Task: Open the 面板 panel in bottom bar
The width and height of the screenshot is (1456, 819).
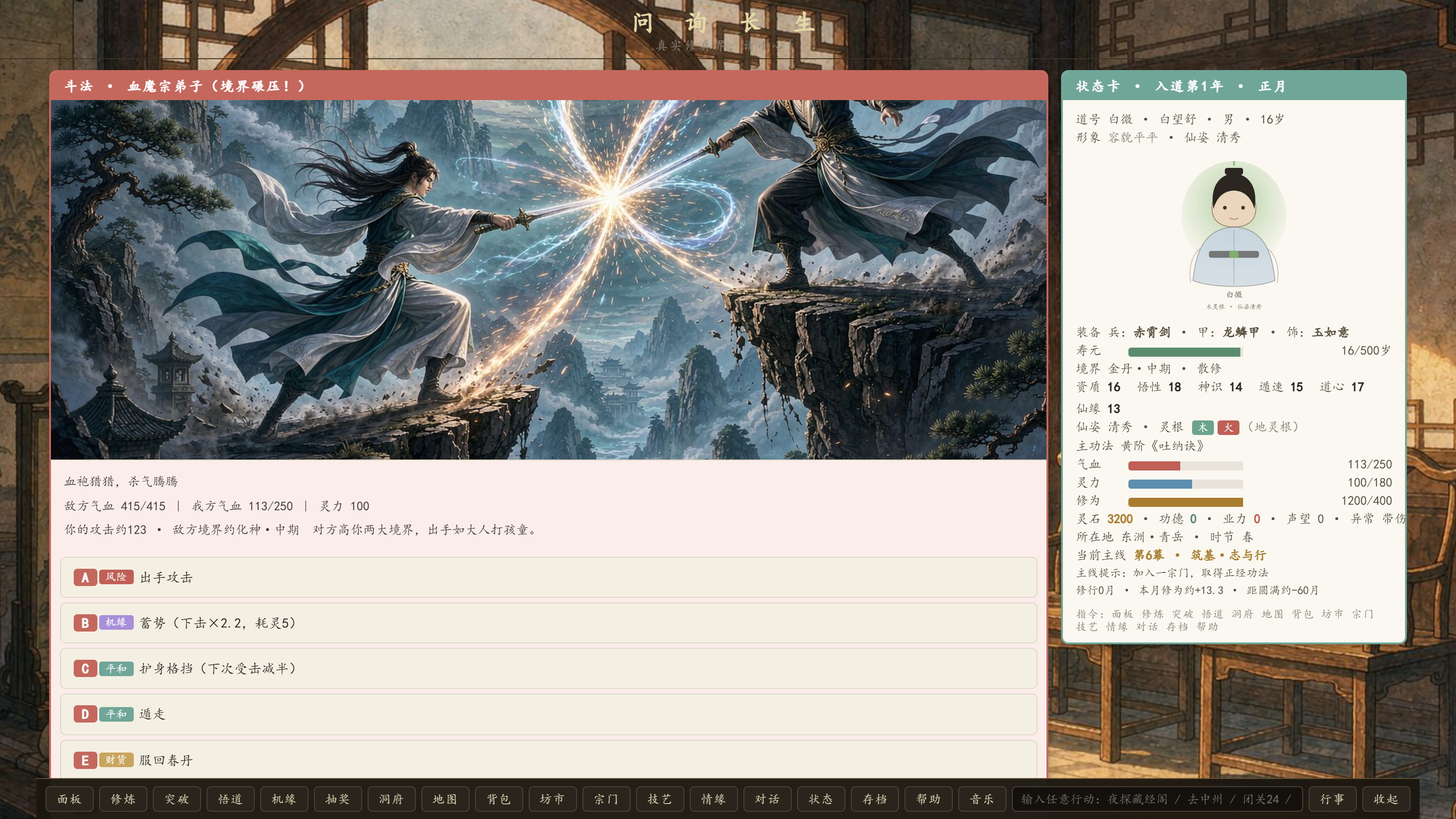Action: [x=70, y=799]
